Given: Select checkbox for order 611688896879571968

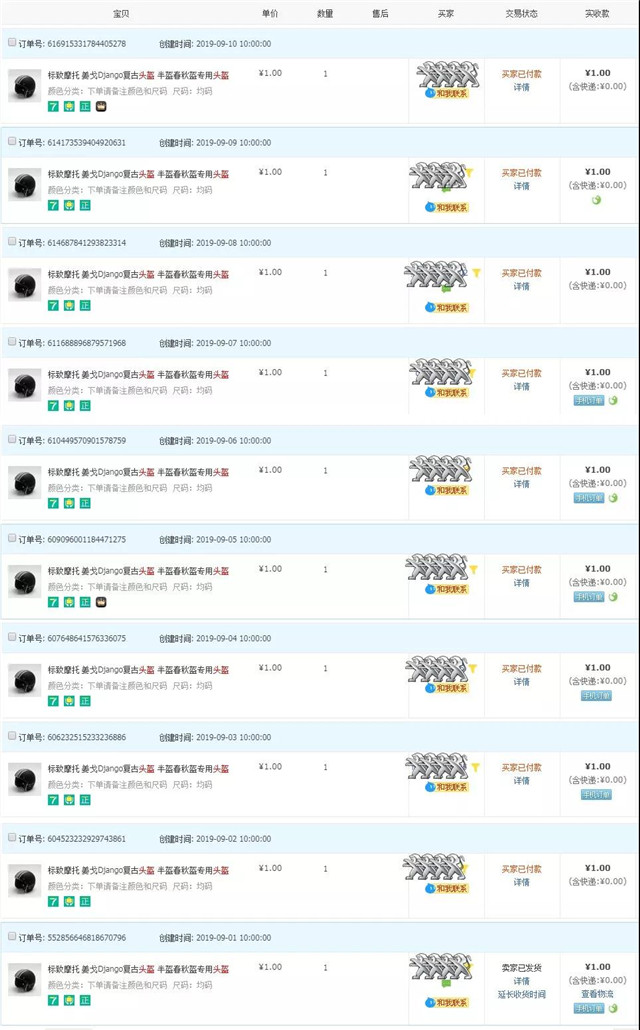Looking at the screenshot, I should click(12, 341).
